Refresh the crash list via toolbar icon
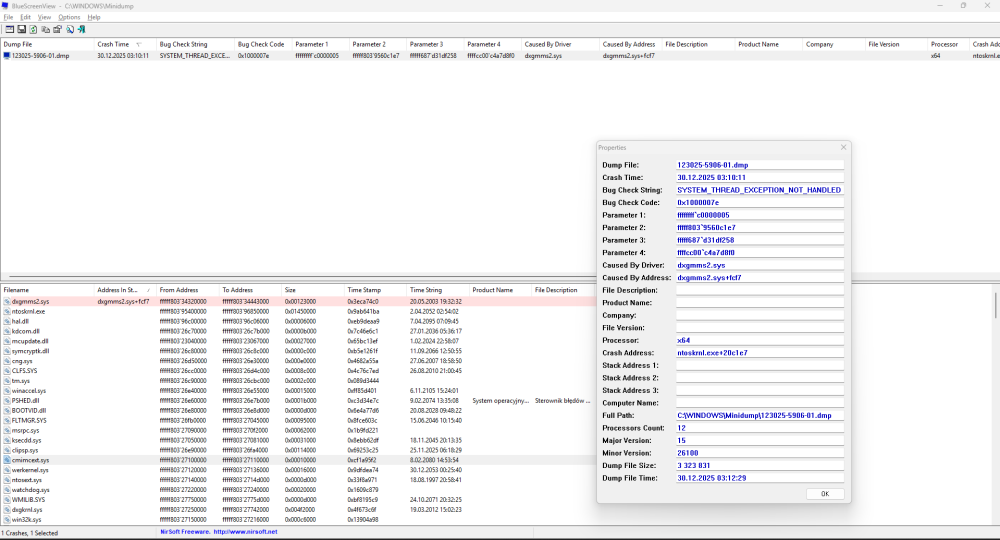Viewport: 1000px width, 540px height. click(x=33, y=29)
